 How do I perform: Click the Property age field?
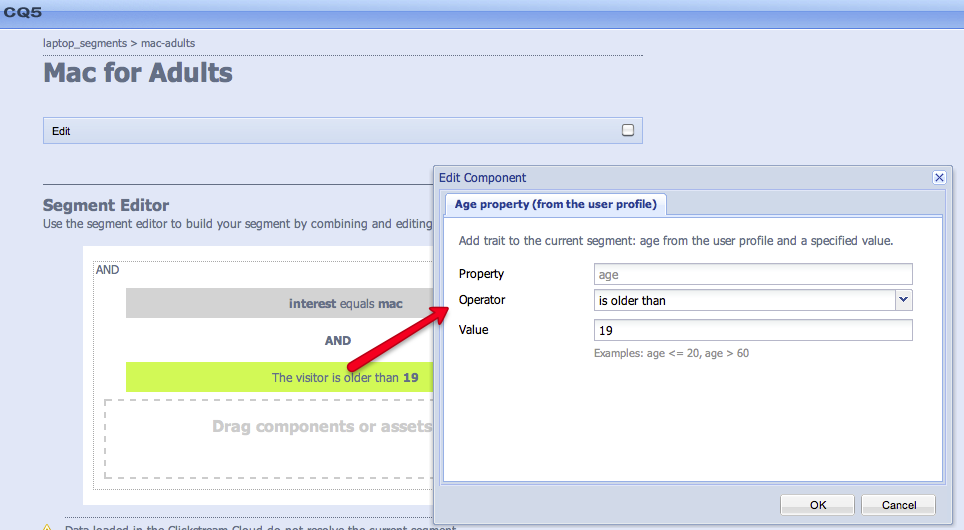pyautogui.click(x=753, y=274)
